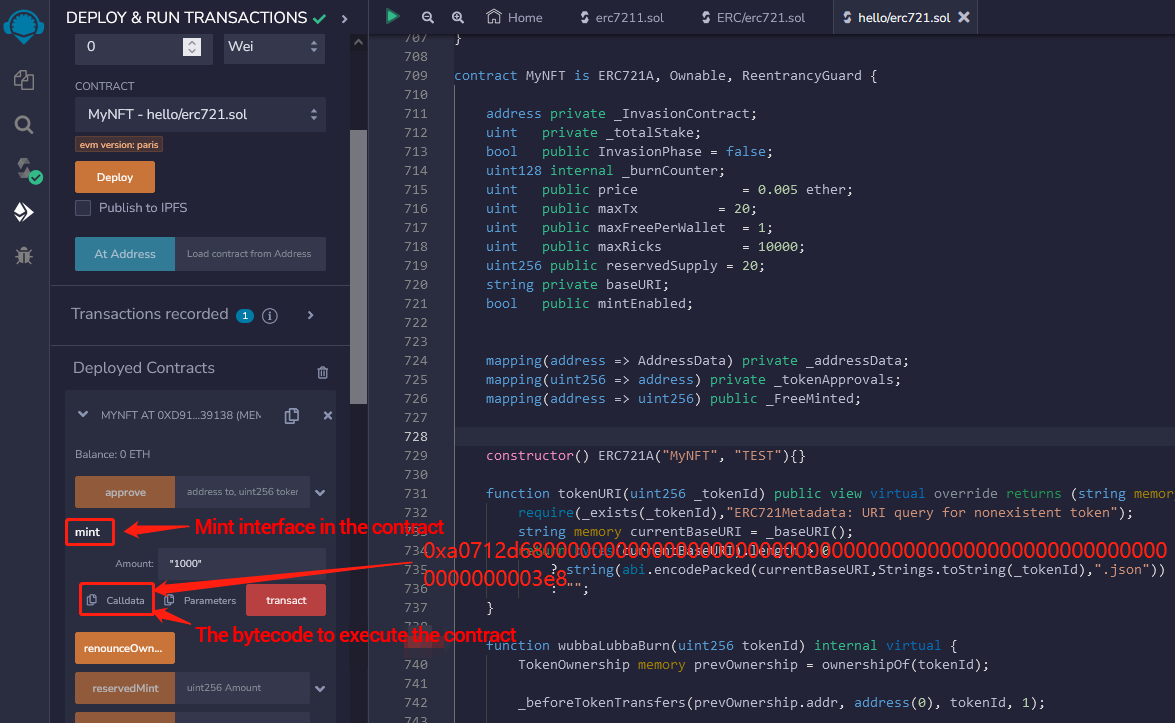The image size is (1175, 723).
Task: Click the orange Deploy button
Action: tap(115, 178)
